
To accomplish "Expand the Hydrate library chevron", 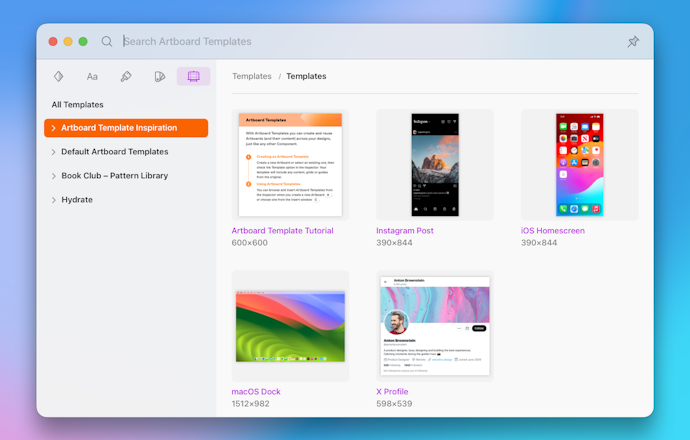I will (53, 200).
